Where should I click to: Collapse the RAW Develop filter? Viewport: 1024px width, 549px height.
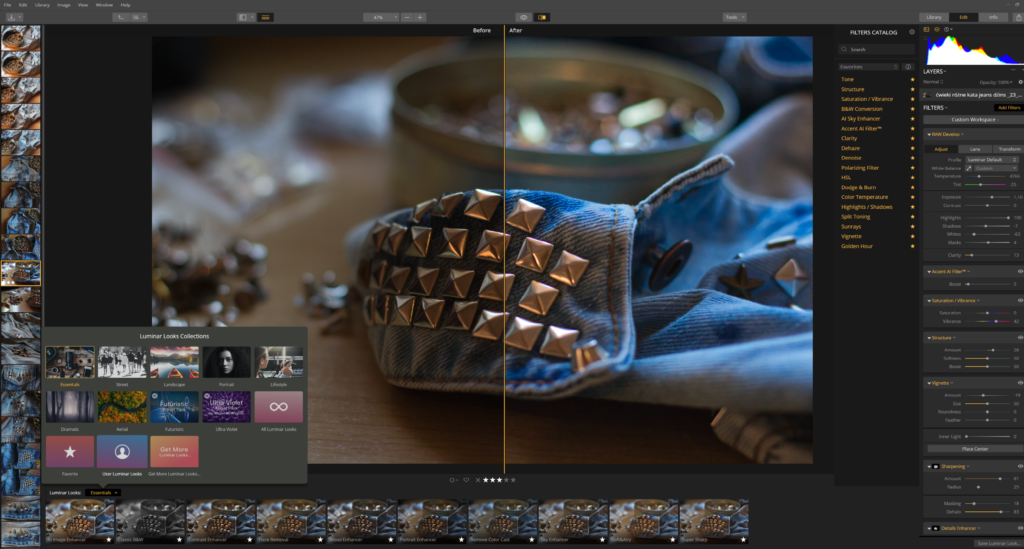pyautogui.click(x=929, y=134)
